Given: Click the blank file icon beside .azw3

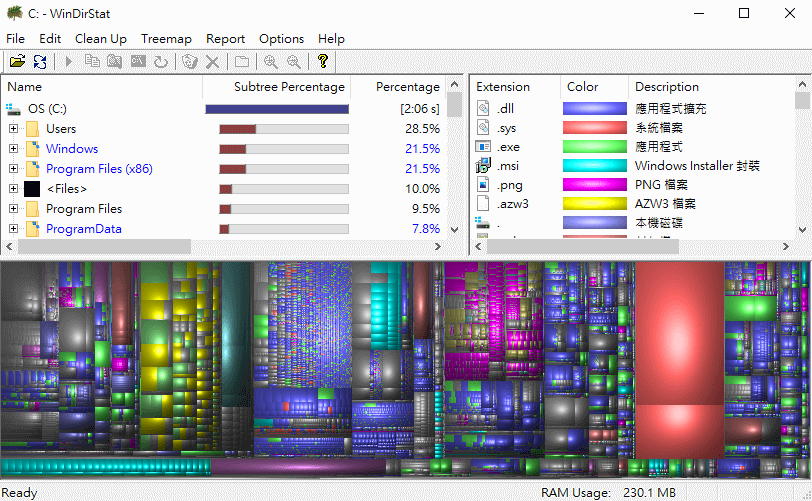Looking at the screenshot, I should 483,204.
